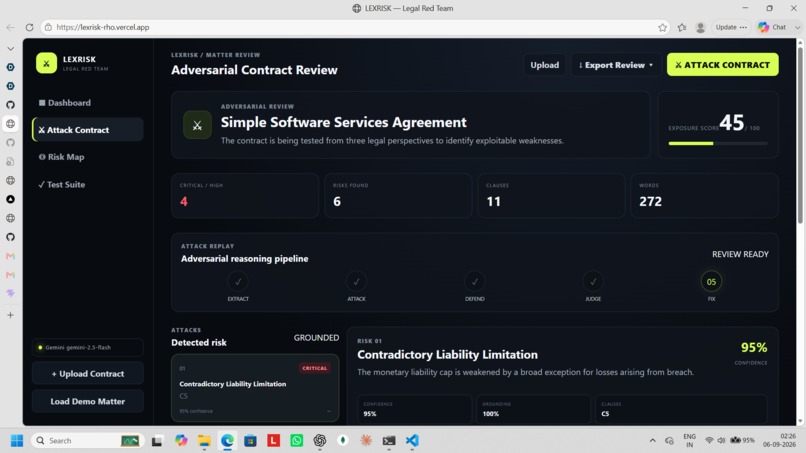806x453 pixels.
Task: Click the + Upload Contract sidebar button
Action: 87,374
